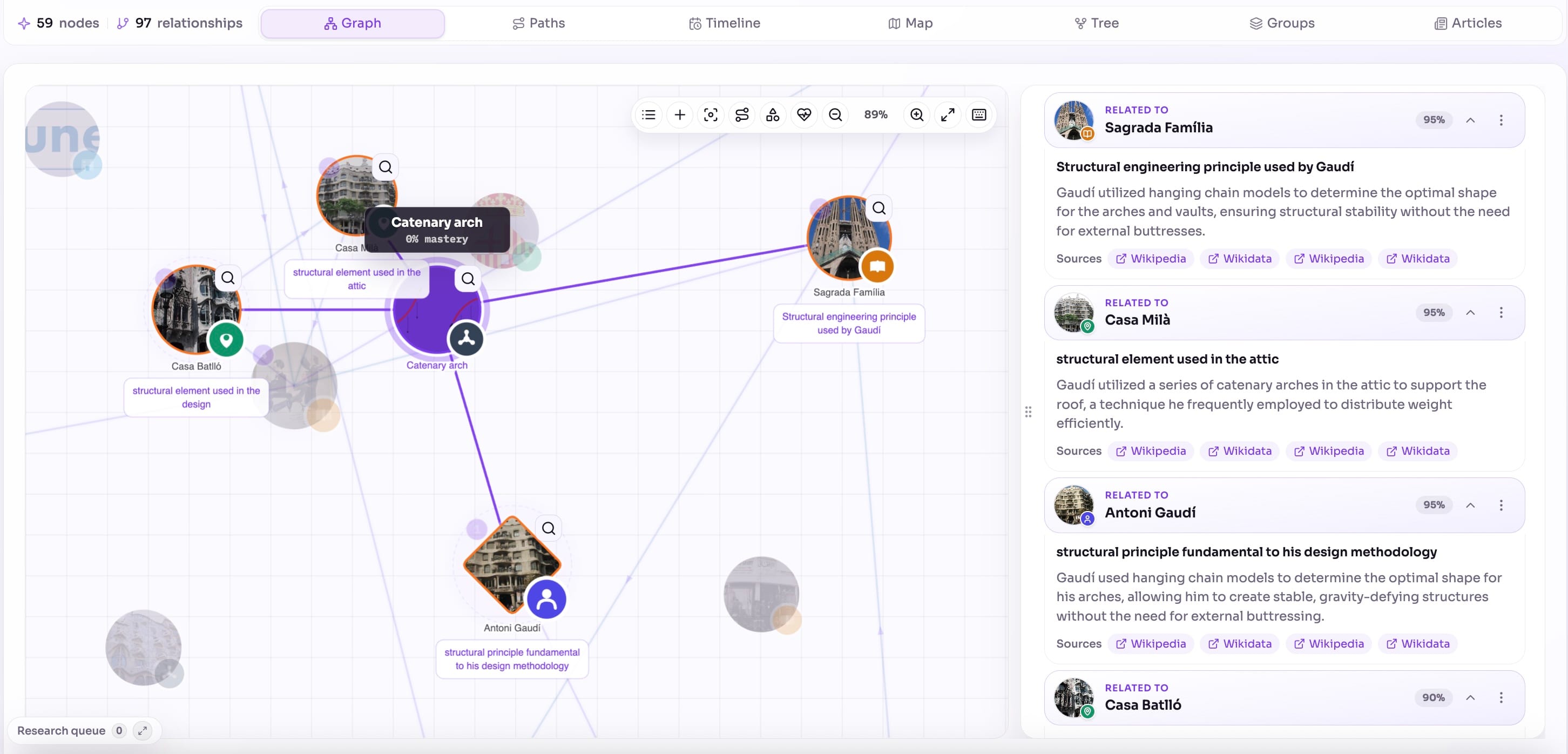Open first Wikipedia source link under Casa Milà
Screen dimensions: 1568x754
(x=1151, y=452)
